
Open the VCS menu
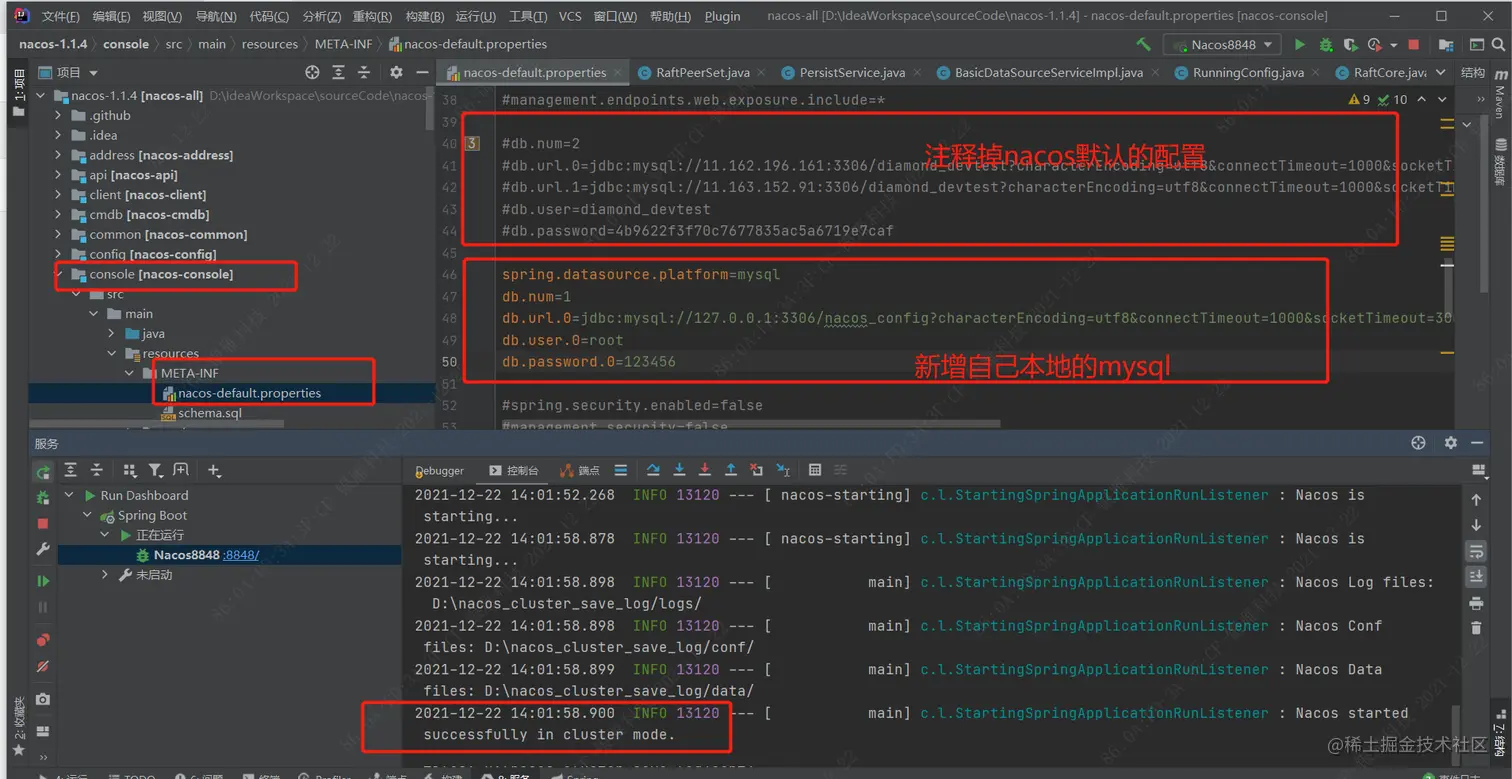click(x=570, y=16)
